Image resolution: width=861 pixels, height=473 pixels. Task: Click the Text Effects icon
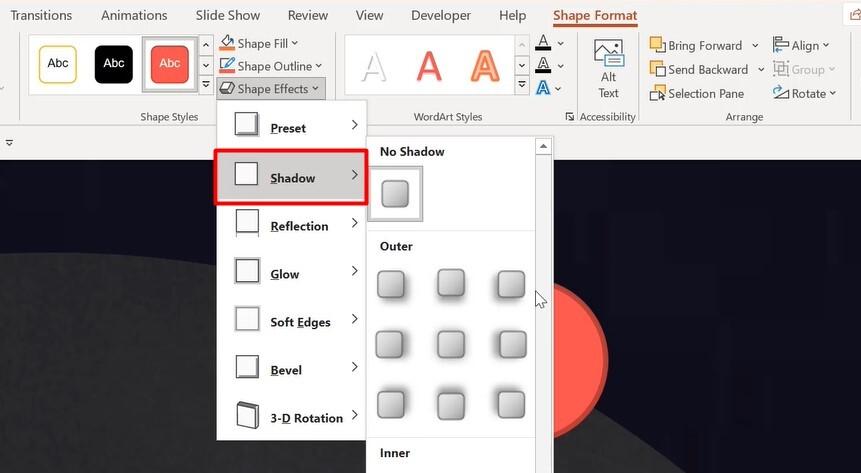tap(543, 87)
